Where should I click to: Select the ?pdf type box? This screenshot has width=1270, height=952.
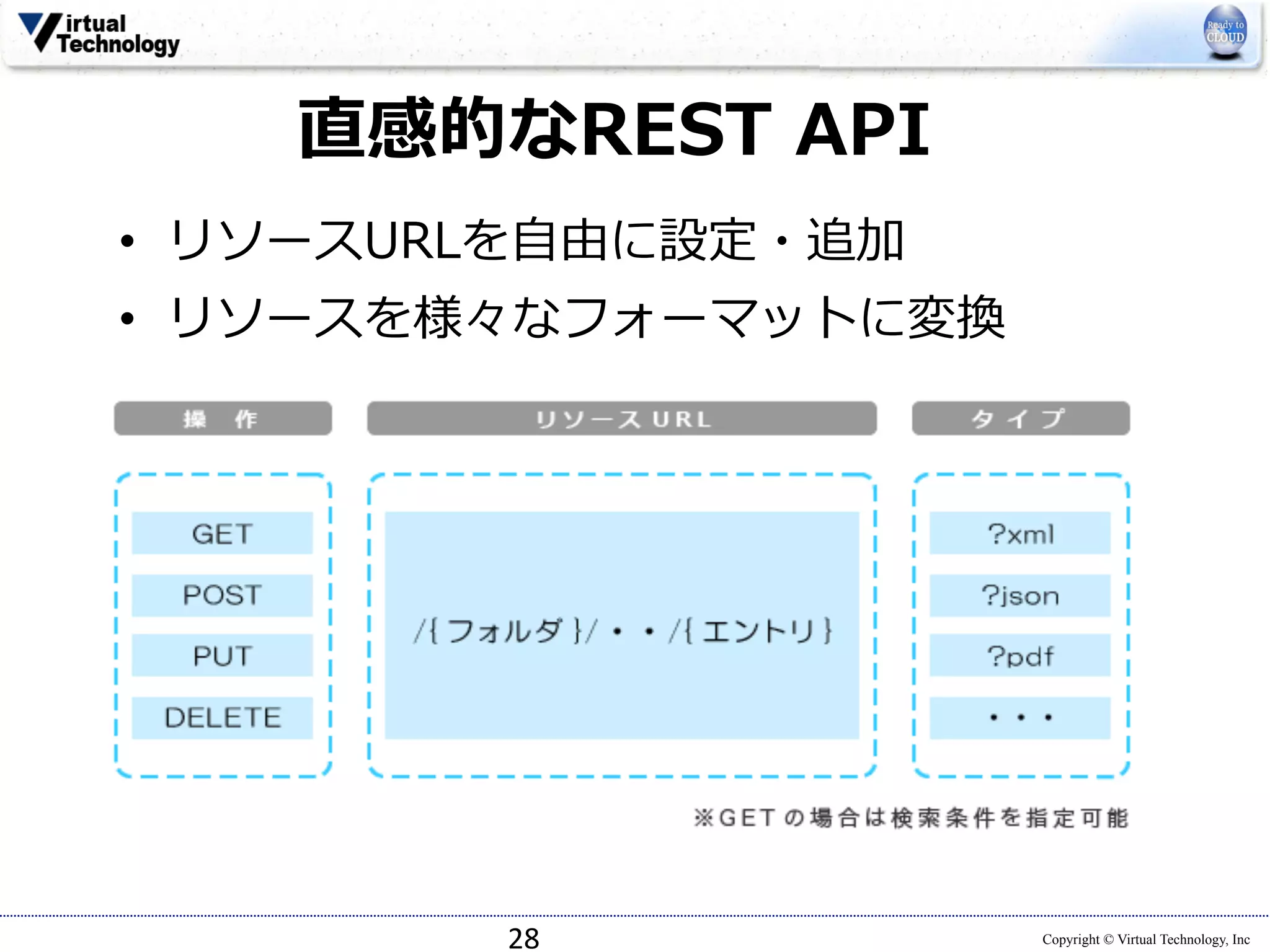(1020, 655)
